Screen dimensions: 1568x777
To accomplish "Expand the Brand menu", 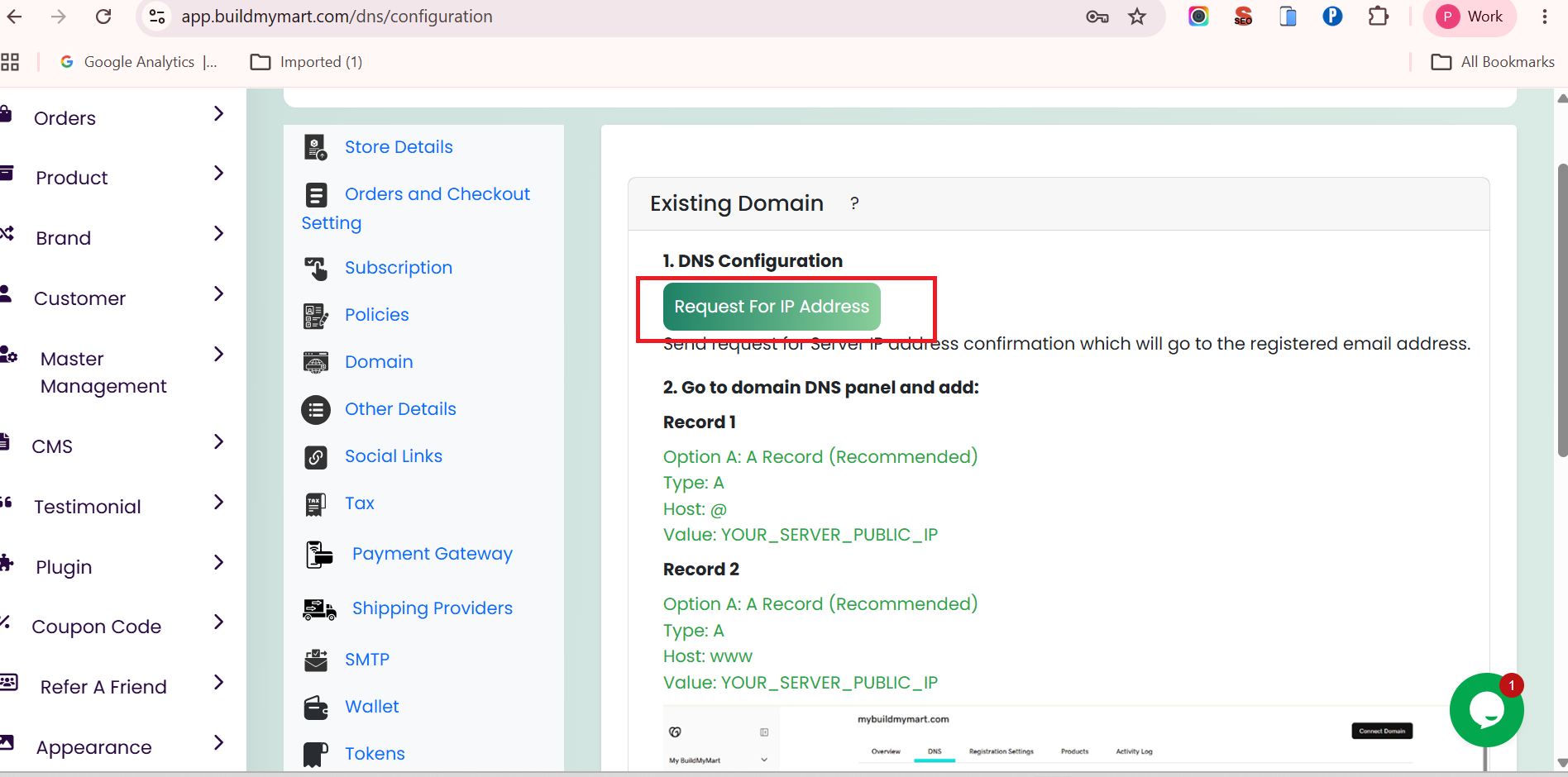I will click(x=218, y=234).
